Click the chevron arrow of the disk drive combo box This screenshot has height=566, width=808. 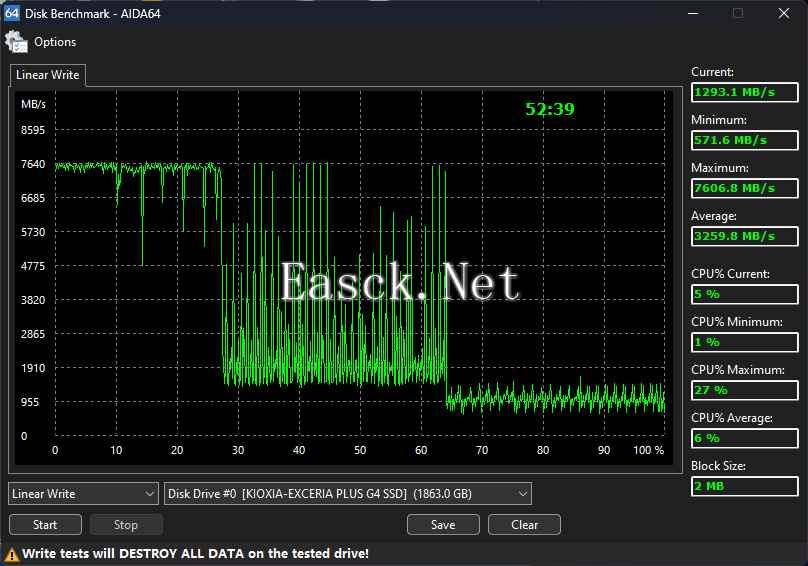(x=523, y=494)
